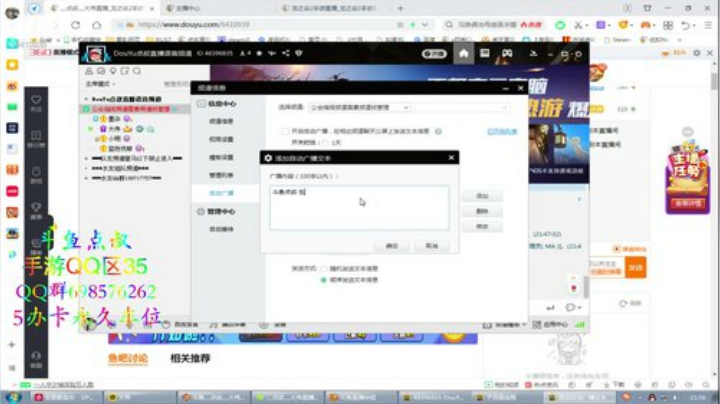Confirm the add broadcast text dialog
Image resolution: width=720 pixels, height=404 pixels.
[392, 246]
